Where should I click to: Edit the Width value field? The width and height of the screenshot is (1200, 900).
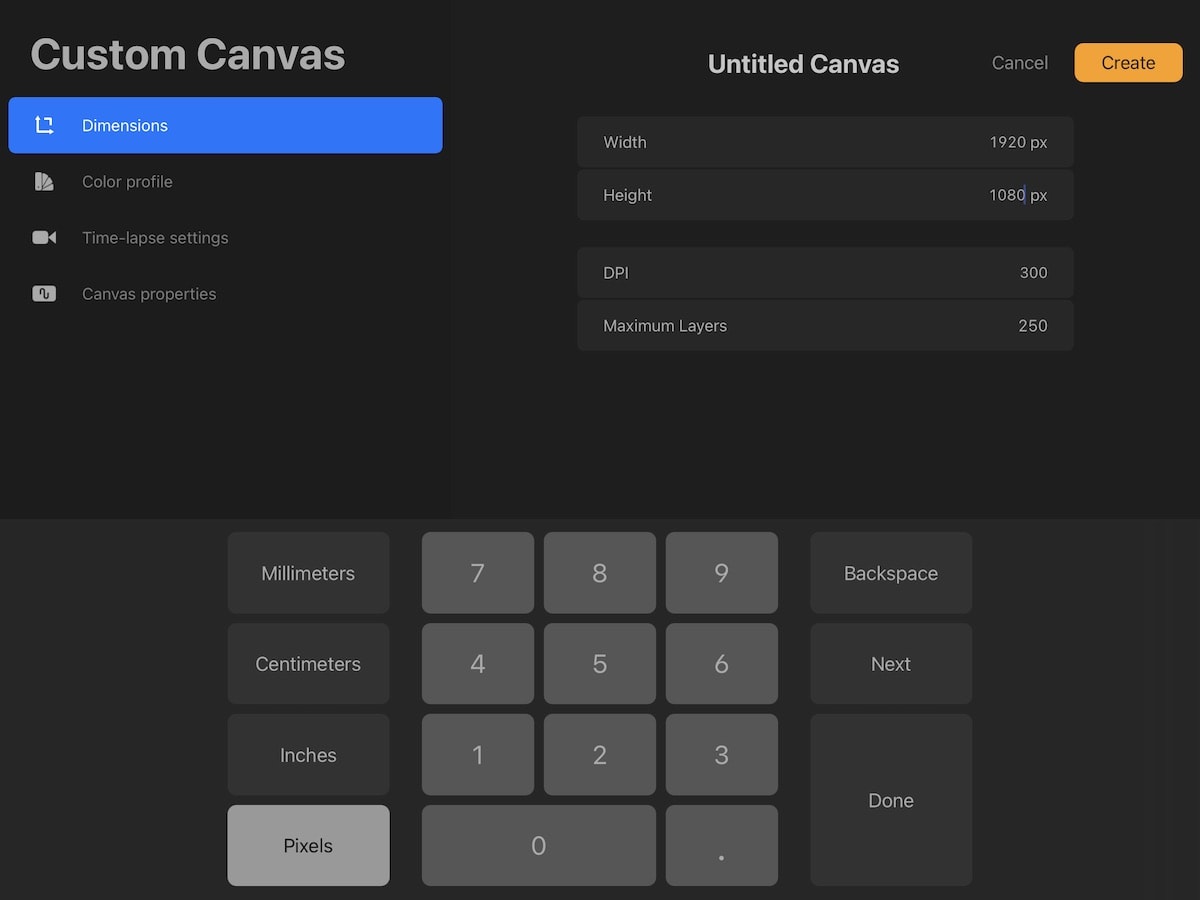[1017, 142]
